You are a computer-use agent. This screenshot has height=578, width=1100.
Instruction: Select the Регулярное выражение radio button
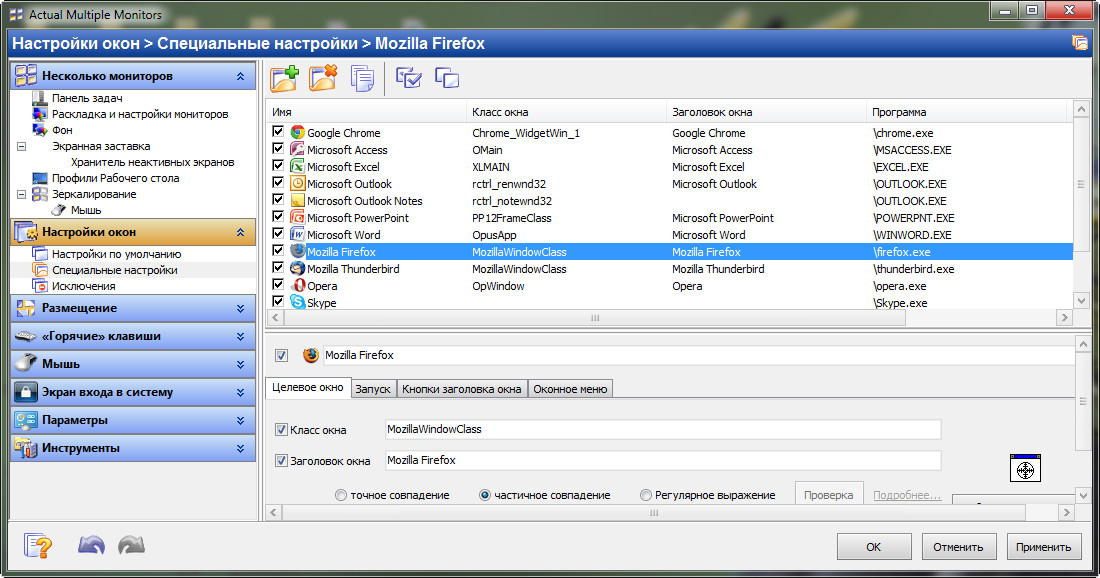[645, 495]
